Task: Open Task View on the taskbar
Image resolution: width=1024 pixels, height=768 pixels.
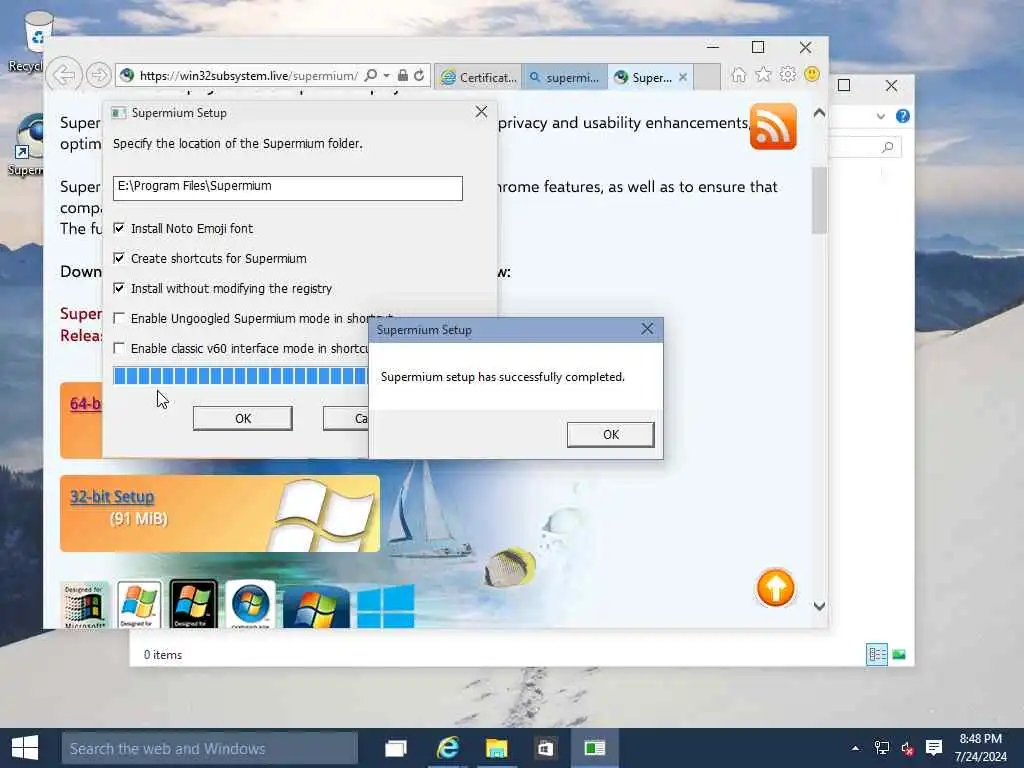Action: pos(396,748)
